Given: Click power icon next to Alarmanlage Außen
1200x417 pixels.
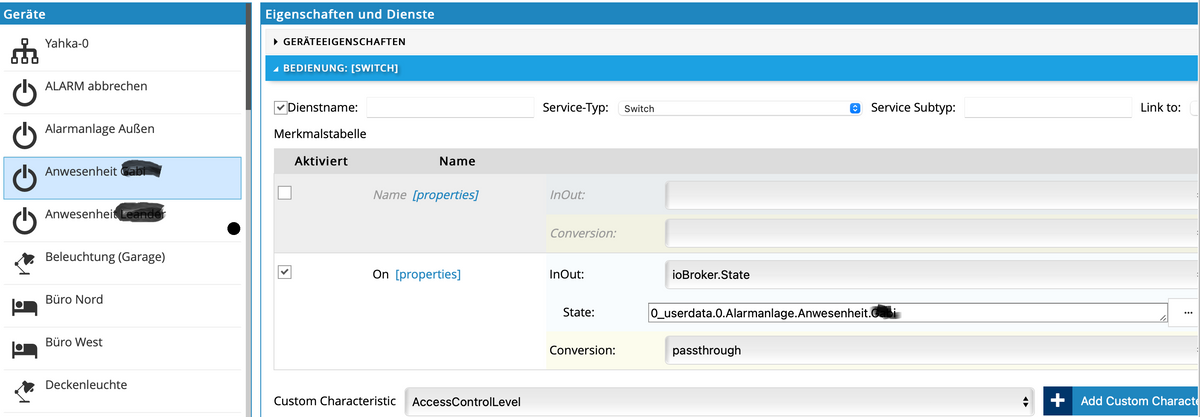Looking at the screenshot, I should (23, 136).
